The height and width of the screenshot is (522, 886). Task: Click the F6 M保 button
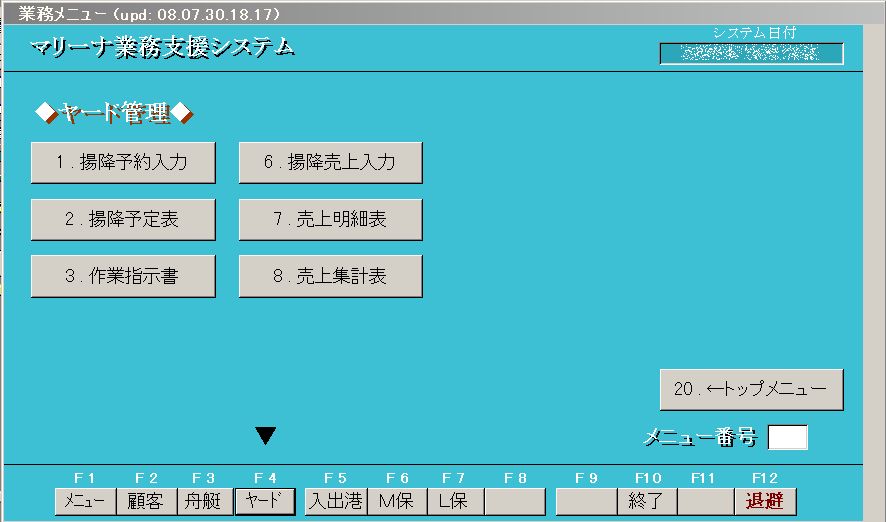(397, 501)
